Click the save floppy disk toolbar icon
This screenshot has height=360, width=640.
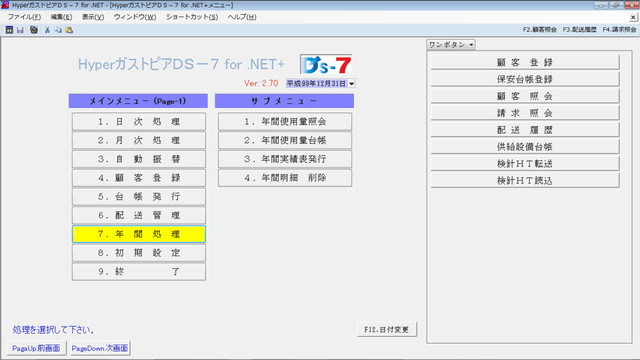click(20, 30)
